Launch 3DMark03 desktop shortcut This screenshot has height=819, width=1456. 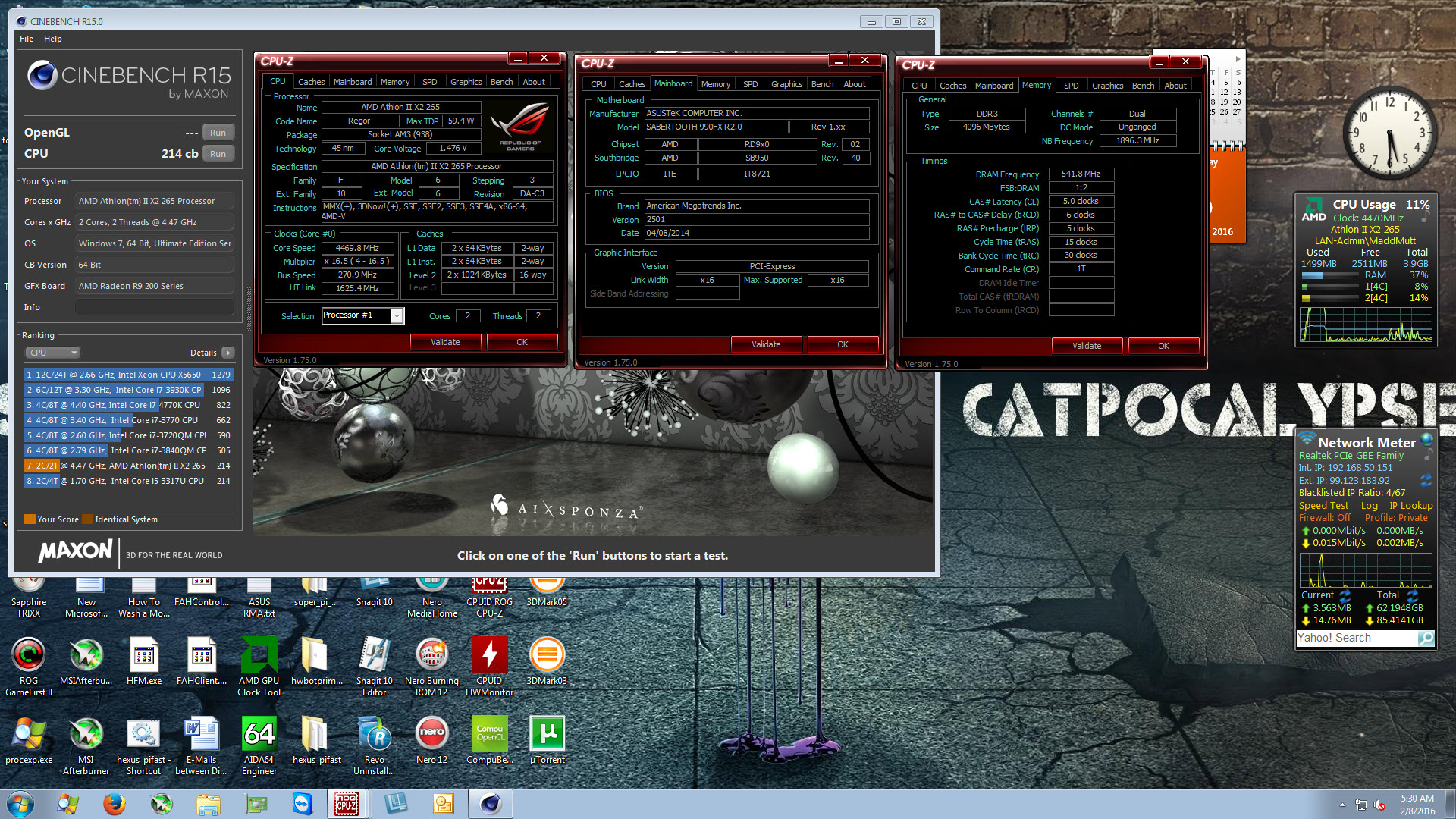[x=548, y=661]
